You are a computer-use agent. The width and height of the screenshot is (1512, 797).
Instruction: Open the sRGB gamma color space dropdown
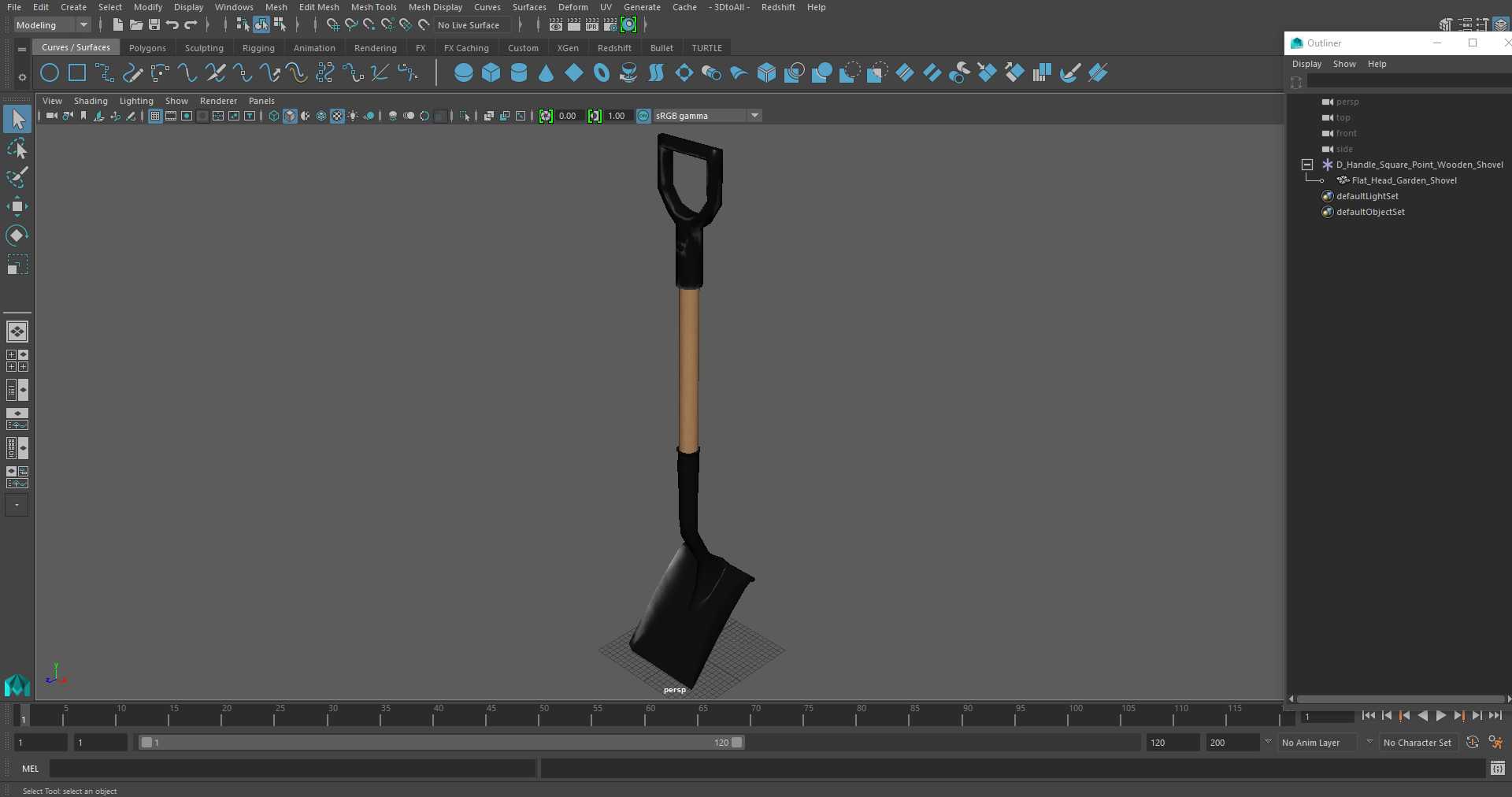pyautogui.click(x=707, y=116)
